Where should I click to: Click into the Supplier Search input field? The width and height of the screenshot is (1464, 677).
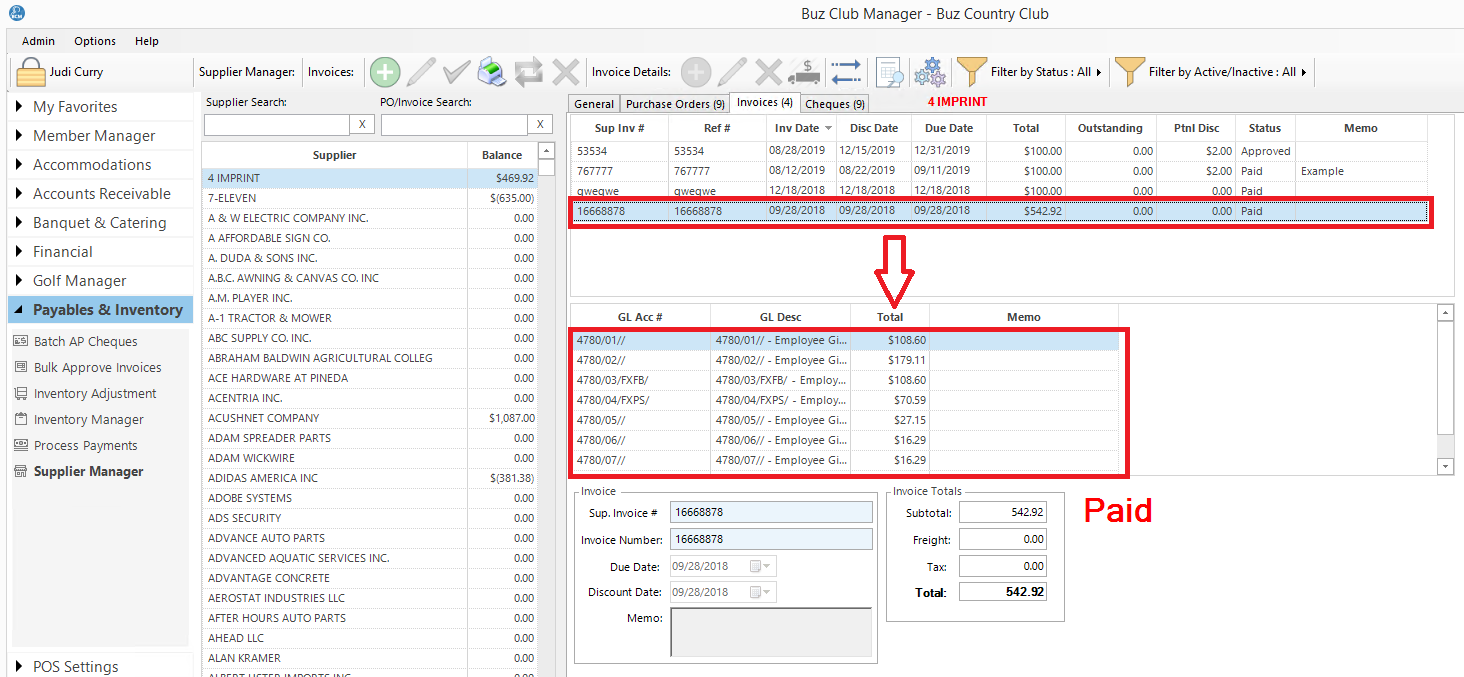276,124
